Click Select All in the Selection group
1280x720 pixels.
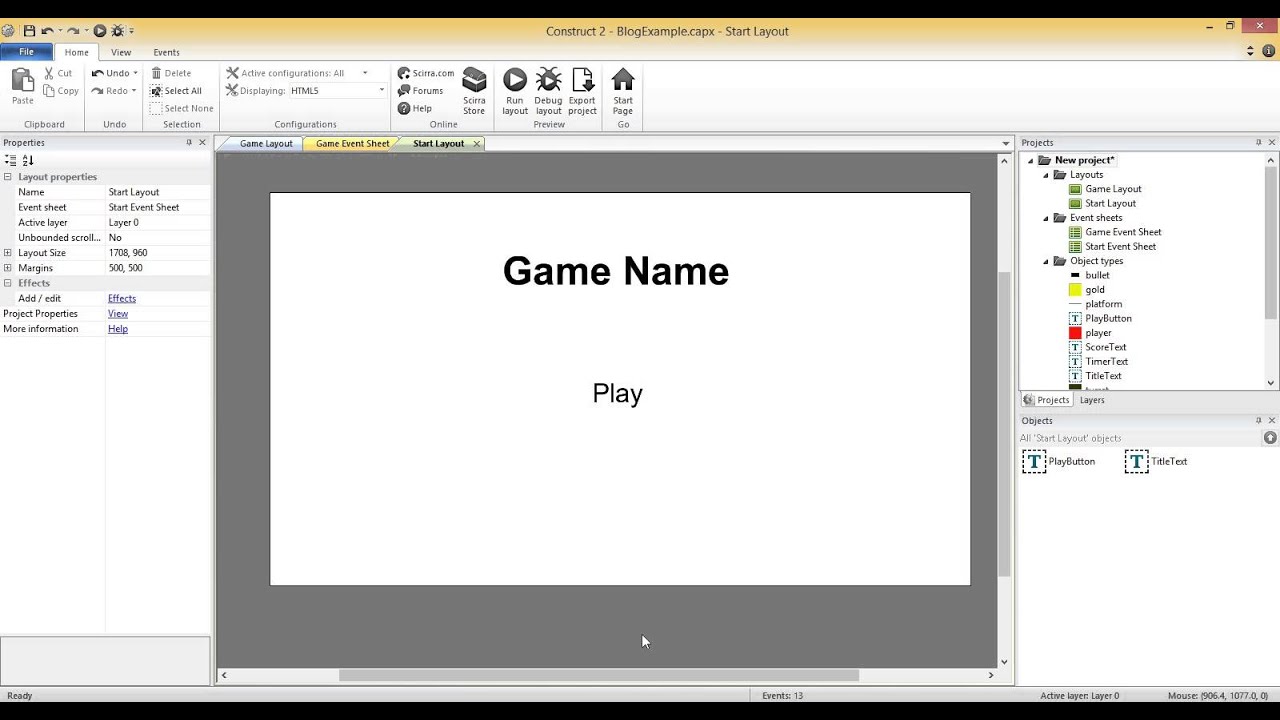(x=176, y=91)
